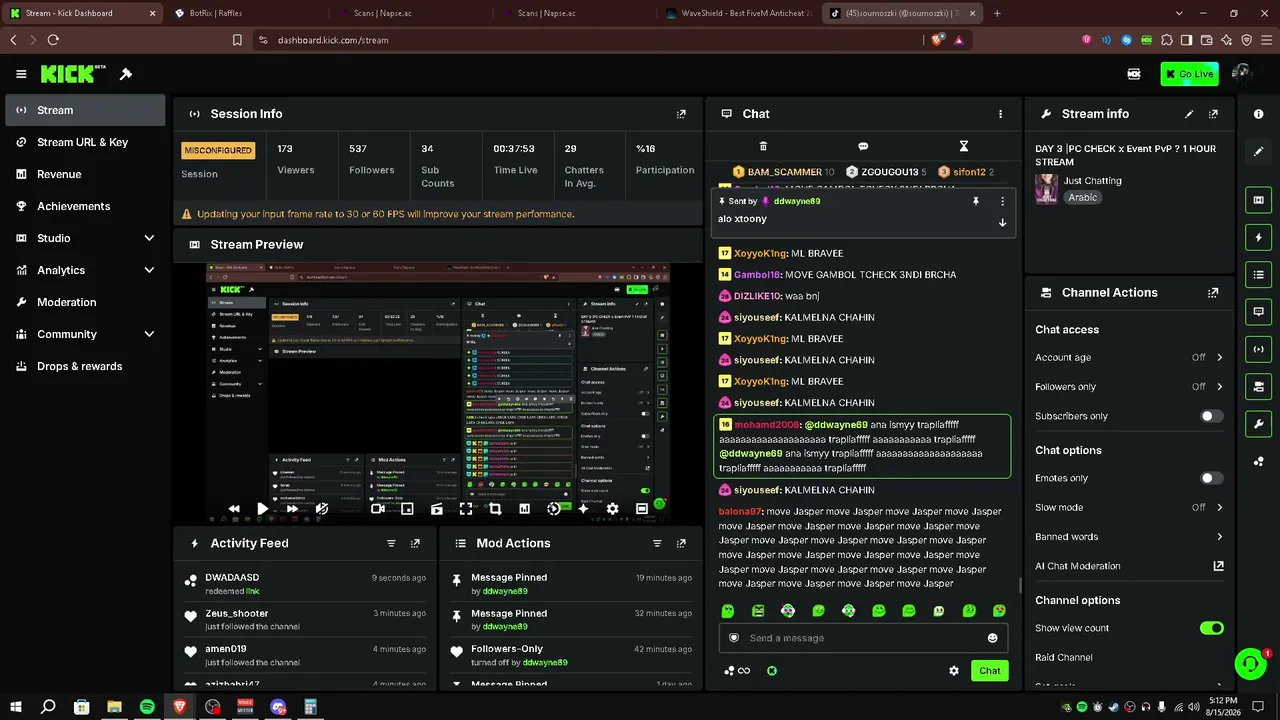
Task: Pop out the Channel Actions panel
Action: click(x=1213, y=293)
